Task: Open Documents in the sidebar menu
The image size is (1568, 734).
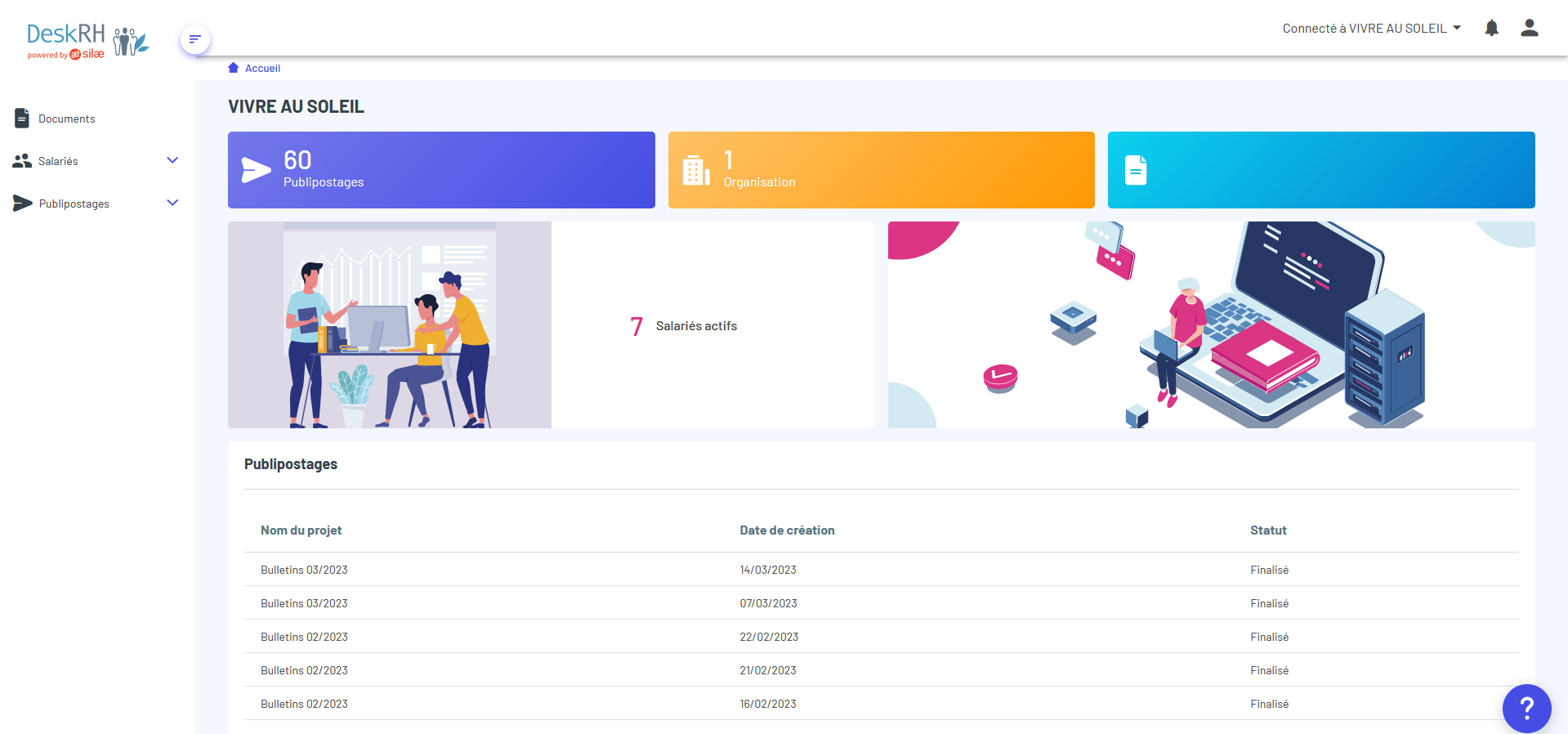Action: click(x=66, y=119)
